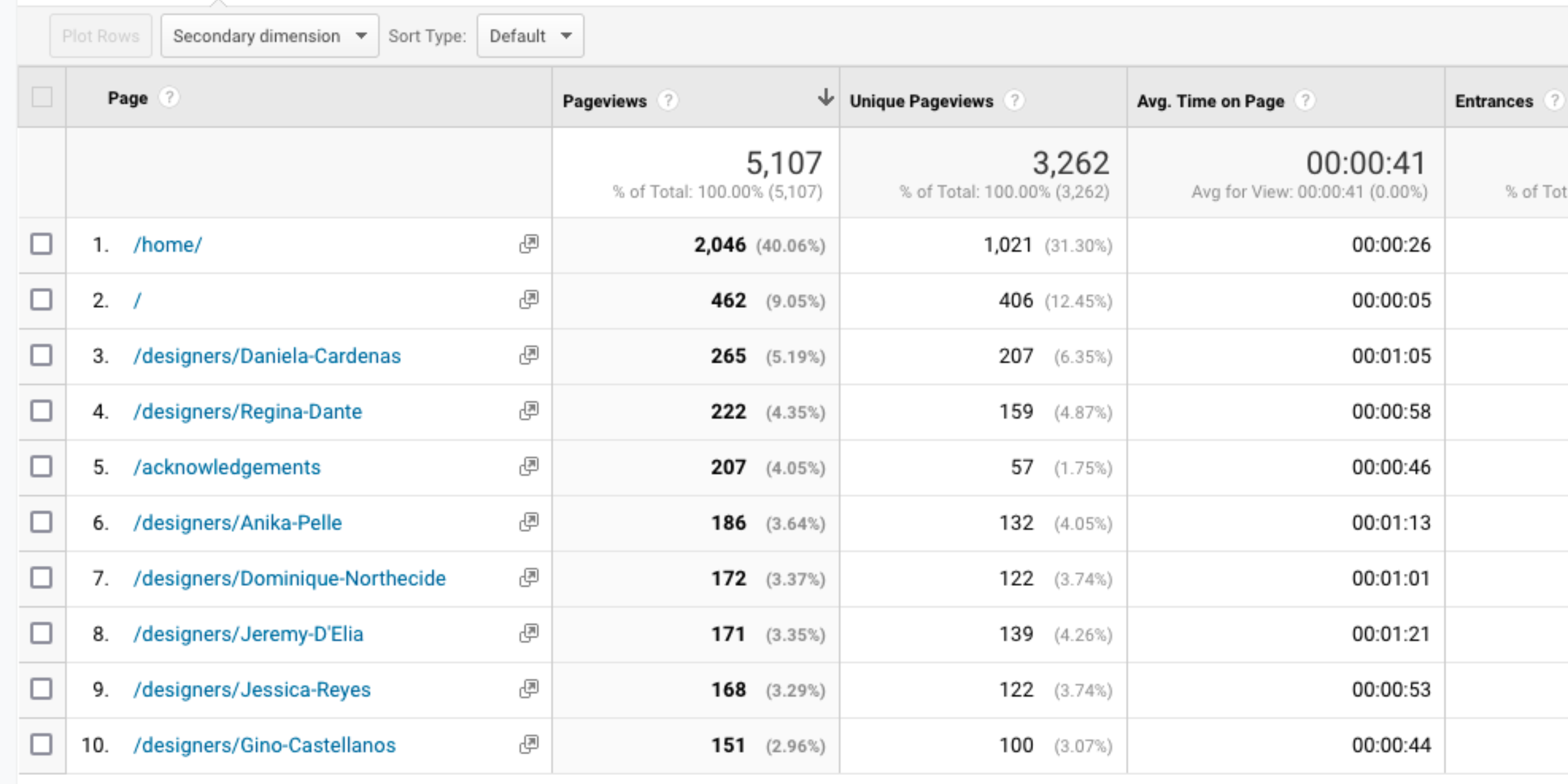Show help for Pageviews metric
This screenshot has width=1568, height=784.
668,101
